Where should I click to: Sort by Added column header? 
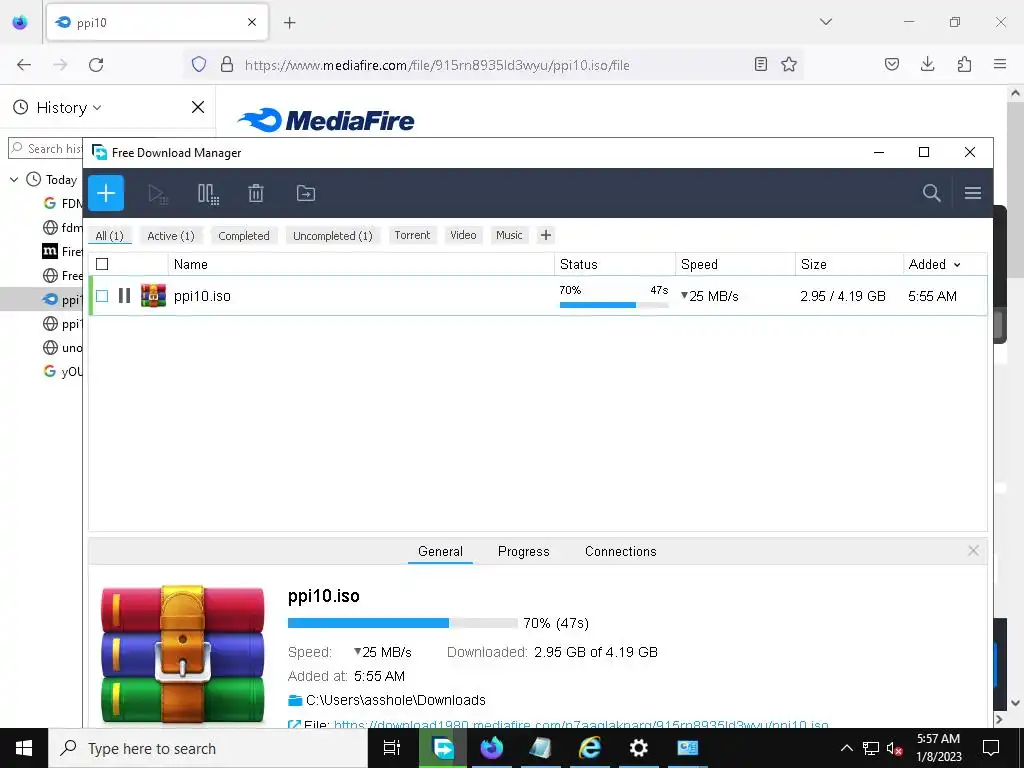(935, 264)
